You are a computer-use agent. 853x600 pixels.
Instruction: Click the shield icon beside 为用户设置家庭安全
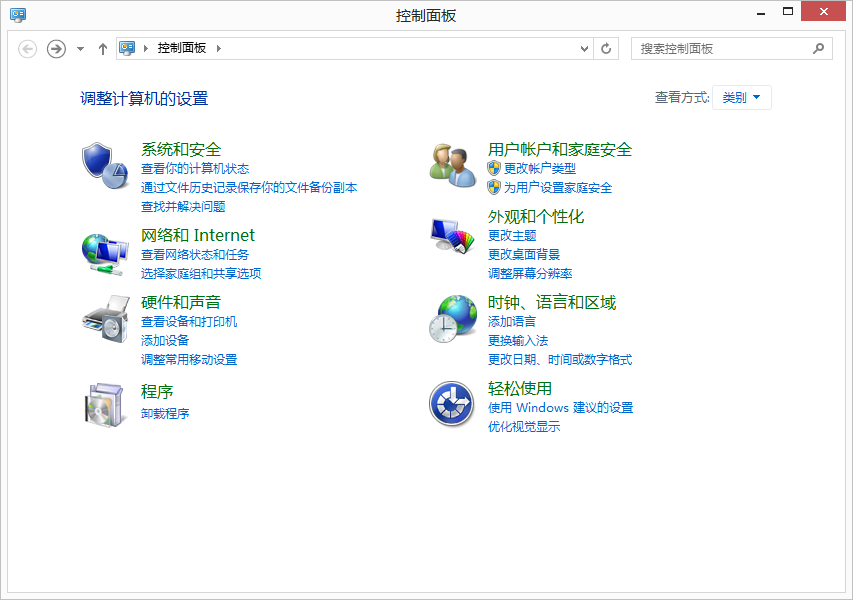pyautogui.click(x=493, y=187)
